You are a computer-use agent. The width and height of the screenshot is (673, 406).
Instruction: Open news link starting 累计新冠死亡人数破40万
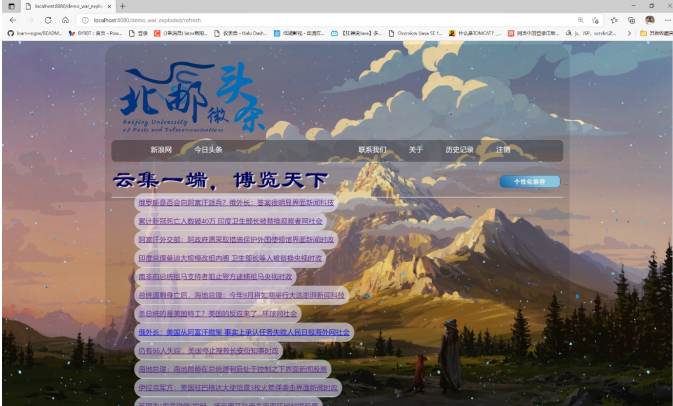230,221
